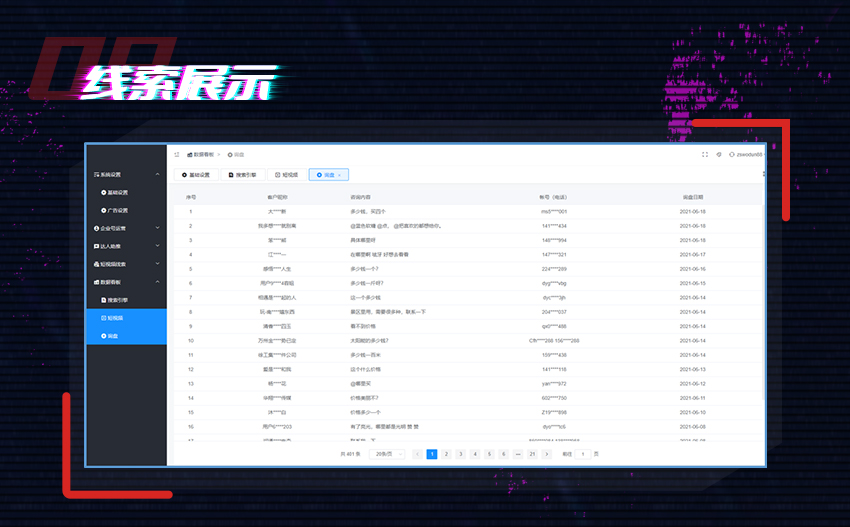Collapse the 系统设置 sidebar section
Screen dimensions: 850x527
point(127,175)
